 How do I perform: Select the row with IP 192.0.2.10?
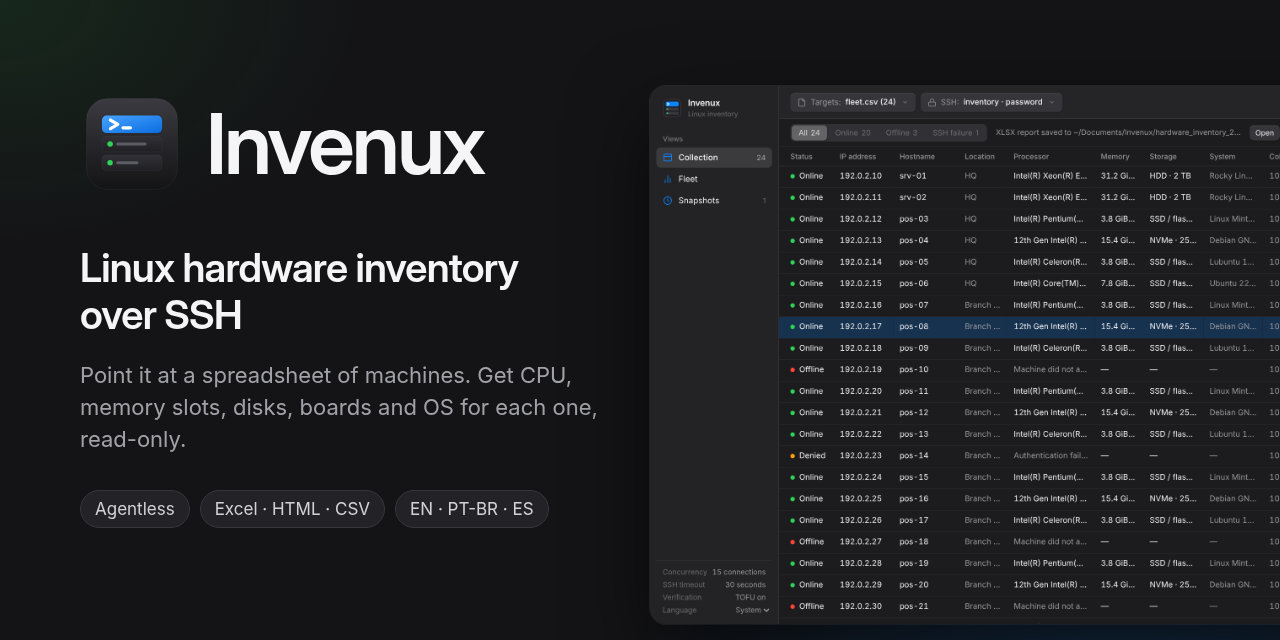click(x=1029, y=176)
